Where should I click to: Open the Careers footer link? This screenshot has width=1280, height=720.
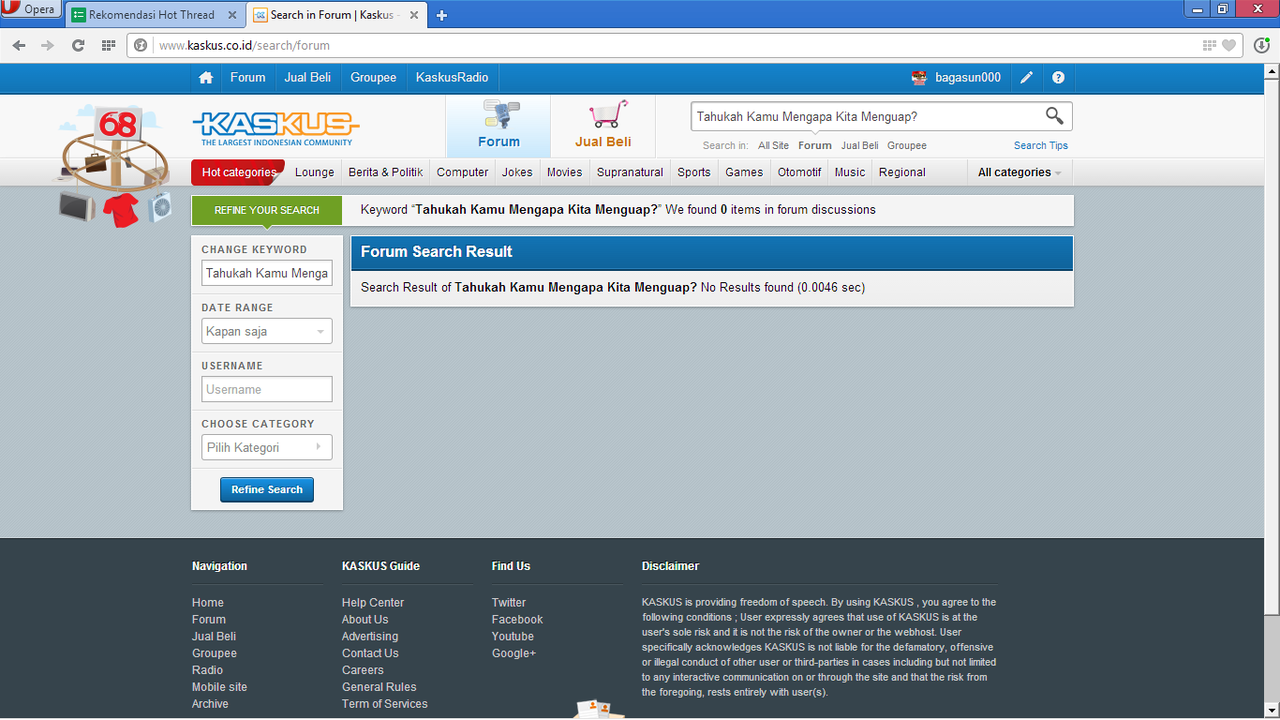tap(362, 671)
